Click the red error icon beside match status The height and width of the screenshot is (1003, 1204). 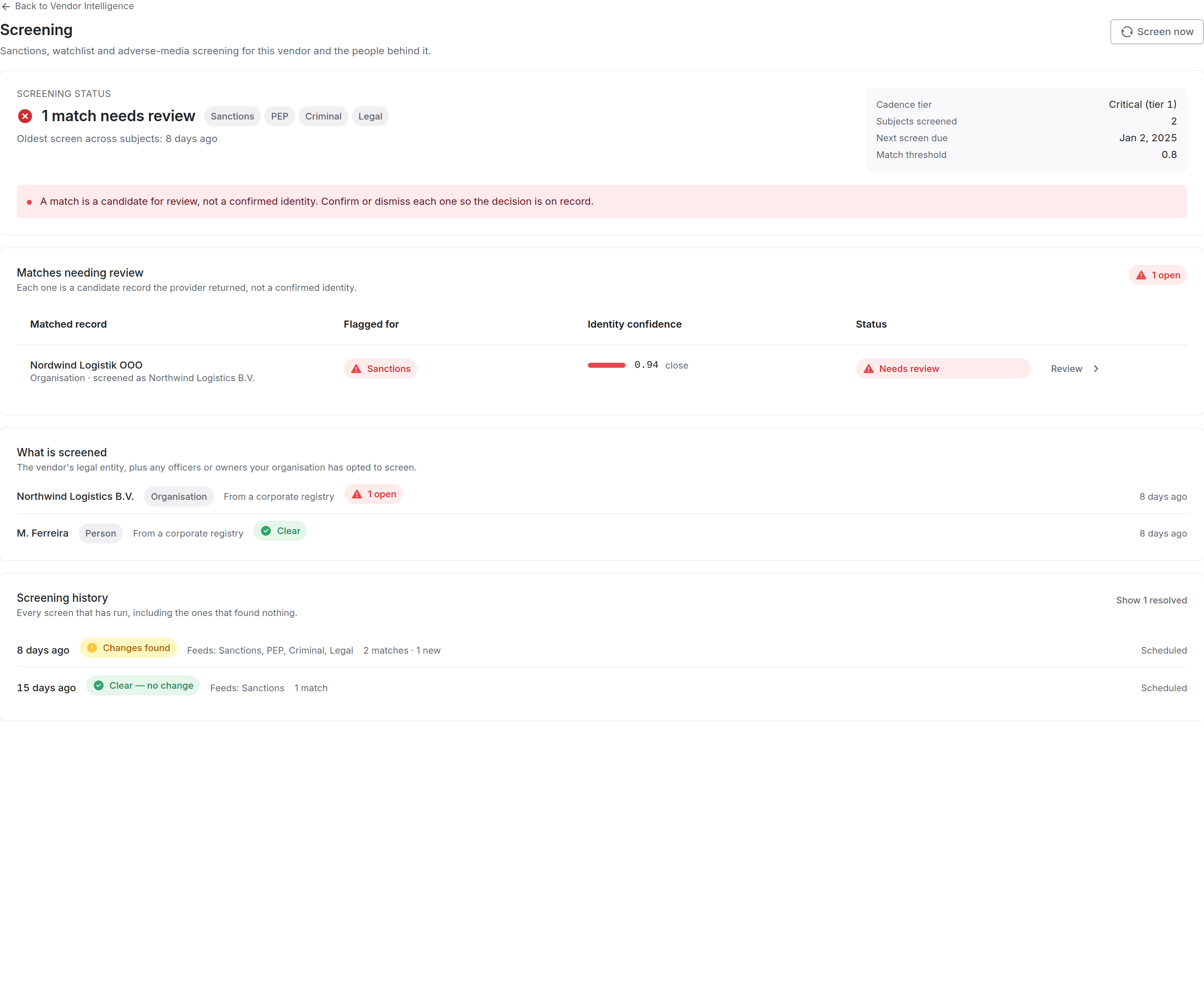pos(25,116)
